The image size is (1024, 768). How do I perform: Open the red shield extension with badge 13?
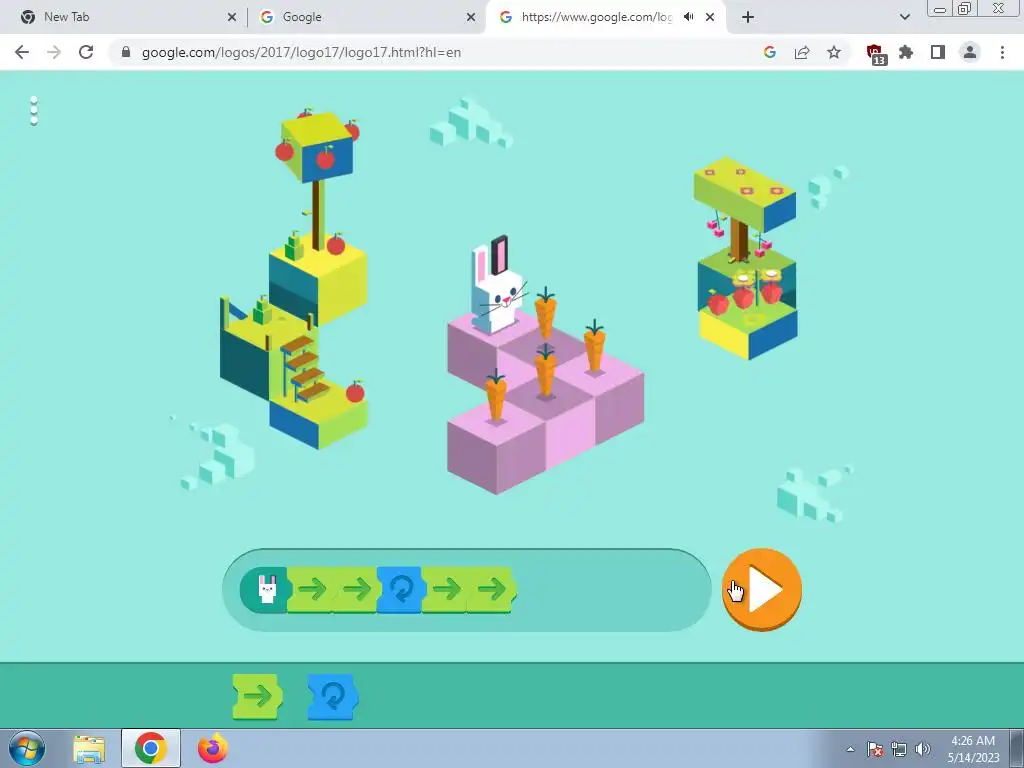pos(875,54)
